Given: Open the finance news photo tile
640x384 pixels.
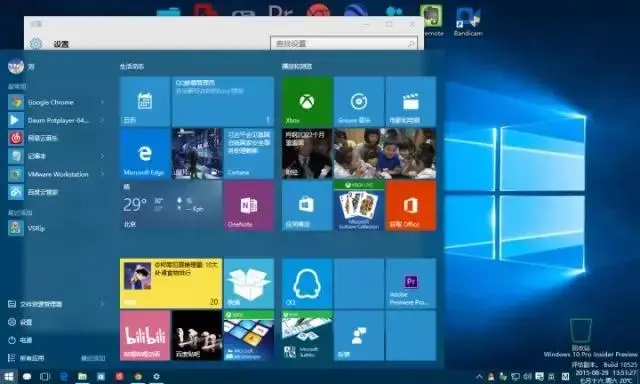Looking at the screenshot, I should click(307, 153).
